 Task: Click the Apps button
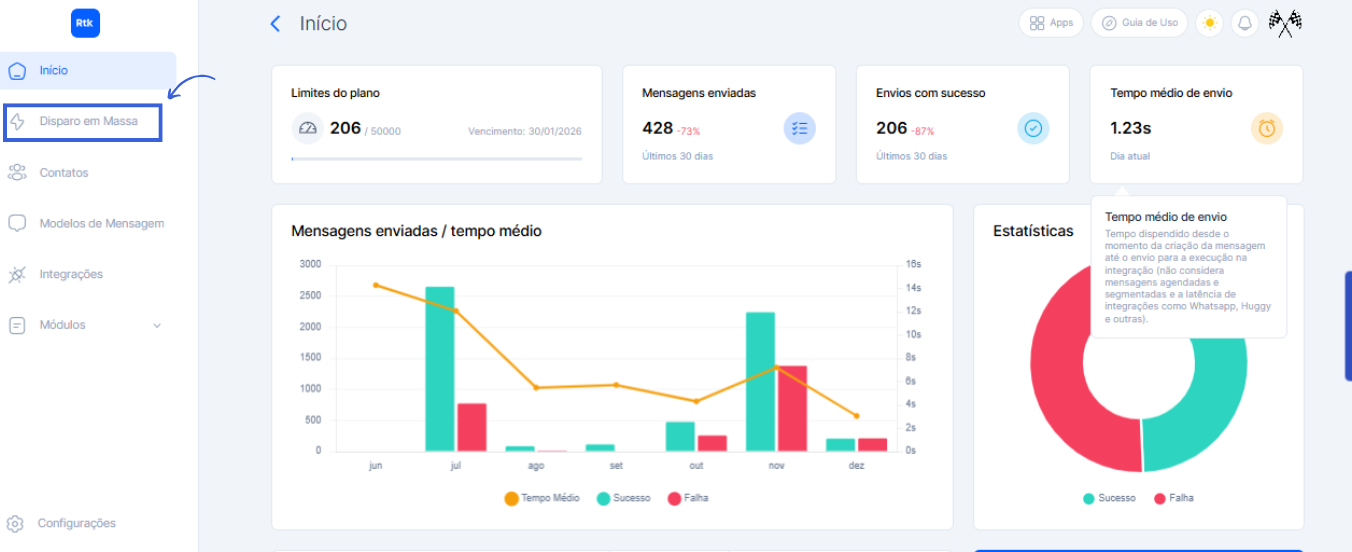click(x=1051, y=23)
